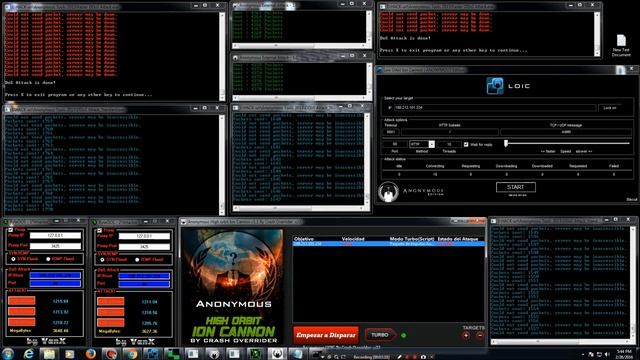Open Windows Explorer folder icon on taskbar
This screenshot has height=360, width=640.
tap(49, 353)
